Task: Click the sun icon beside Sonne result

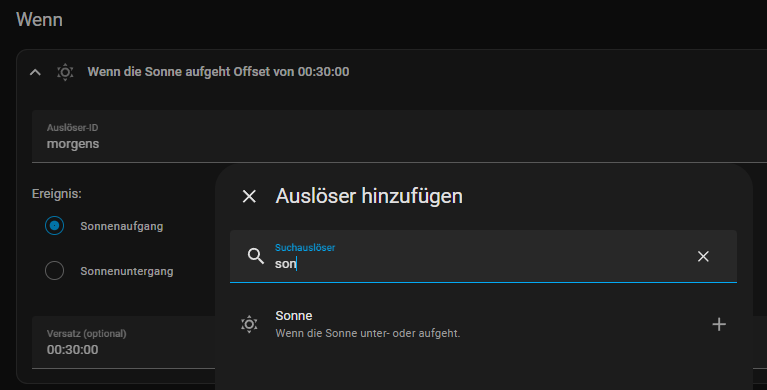Action: coord(249,324)
